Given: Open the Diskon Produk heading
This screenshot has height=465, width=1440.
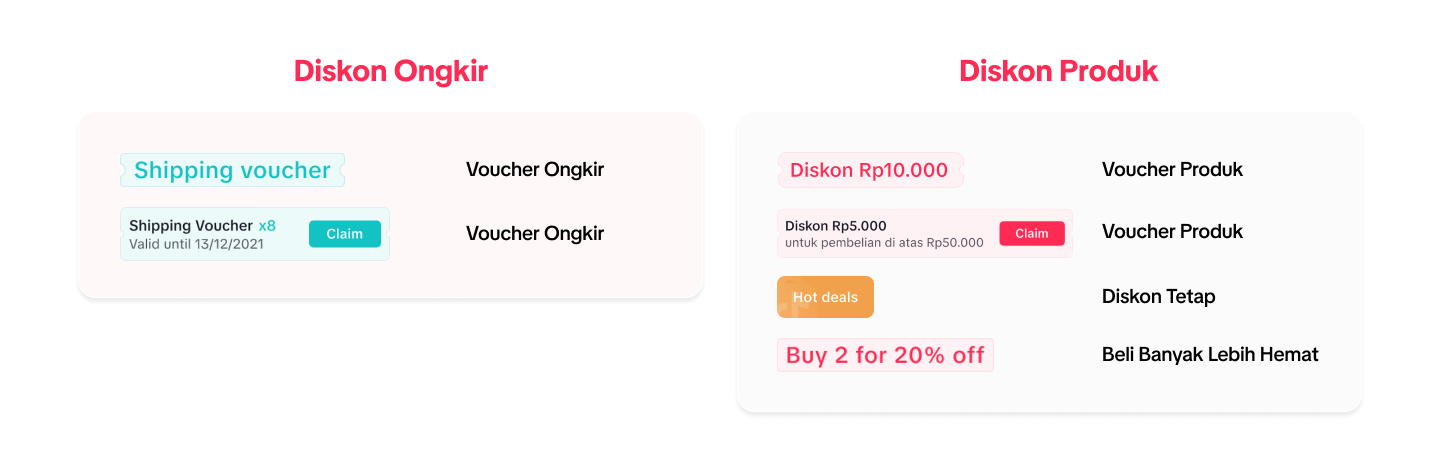Looking at the screenshot, I should 1058,72.
